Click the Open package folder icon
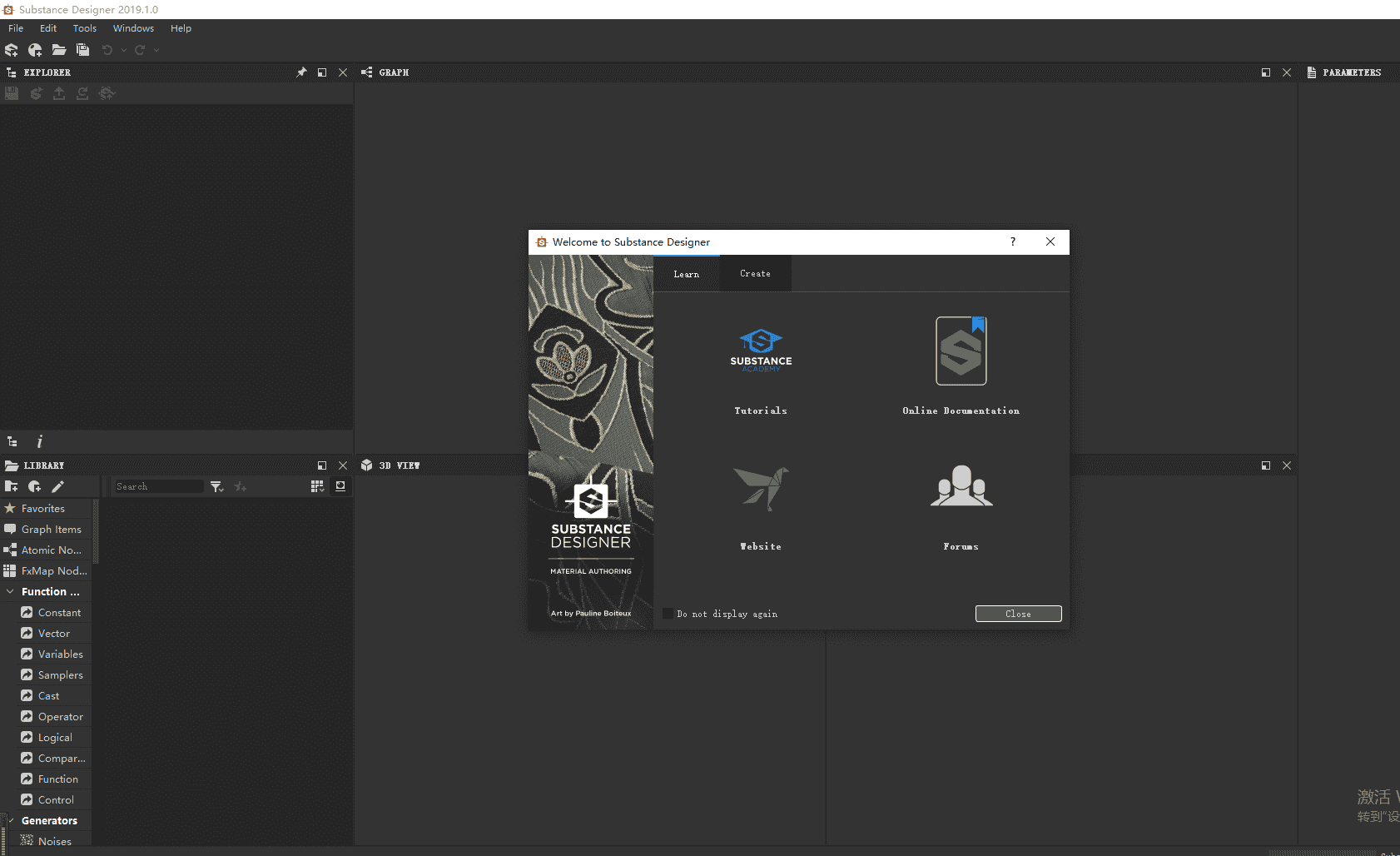1400x856 pixels. pyautogui.click(x=59, y=50)
